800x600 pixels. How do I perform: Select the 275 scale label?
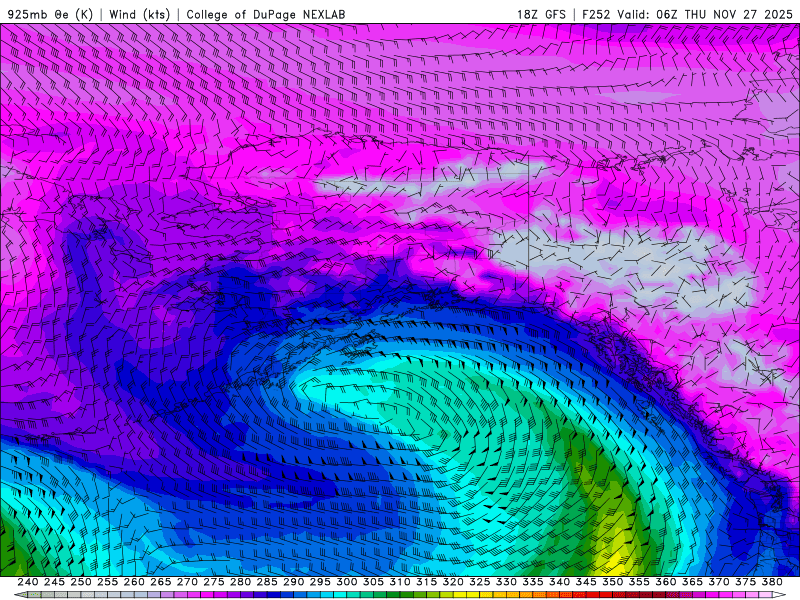point(213,582)
